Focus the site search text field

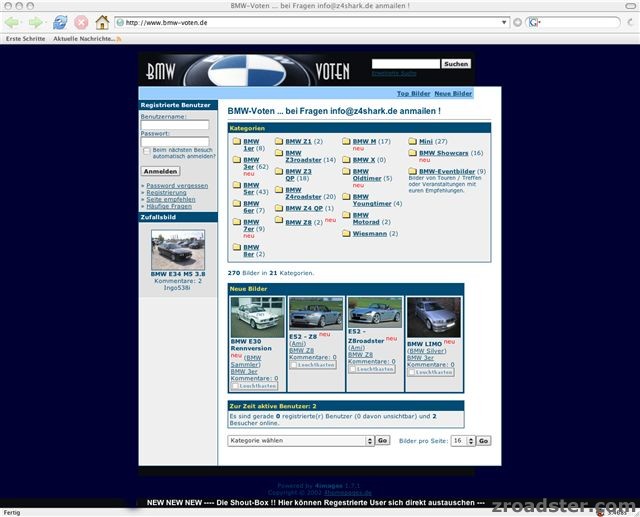tap(406, 64)
